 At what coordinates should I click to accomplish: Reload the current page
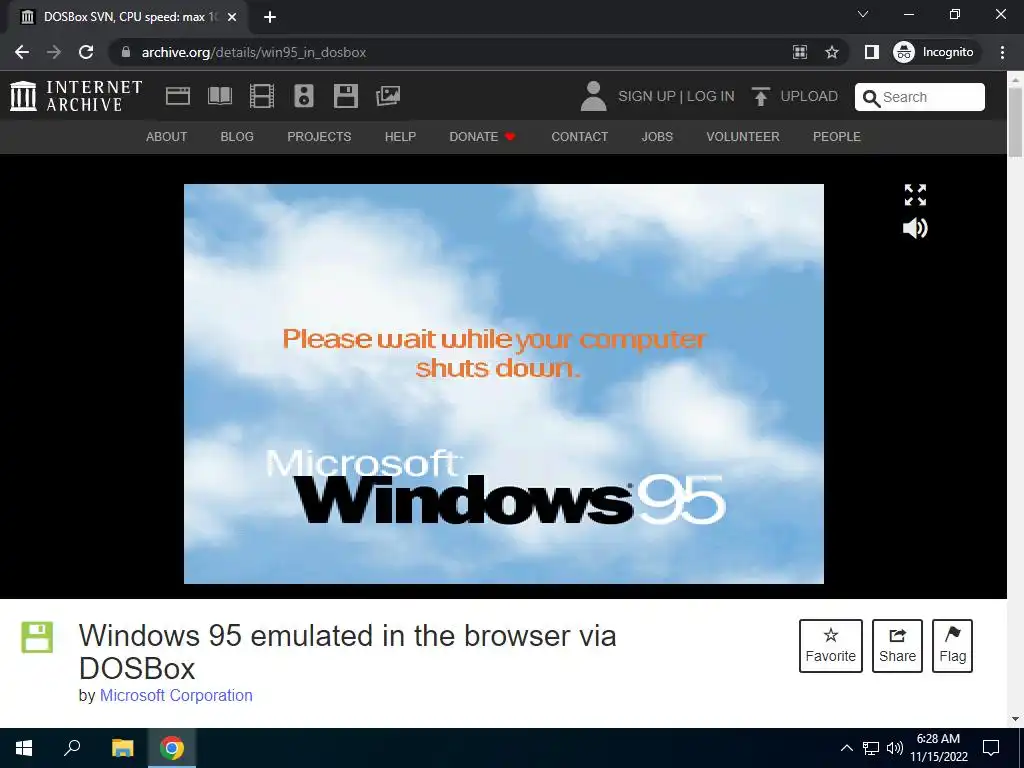pos(86,52)
